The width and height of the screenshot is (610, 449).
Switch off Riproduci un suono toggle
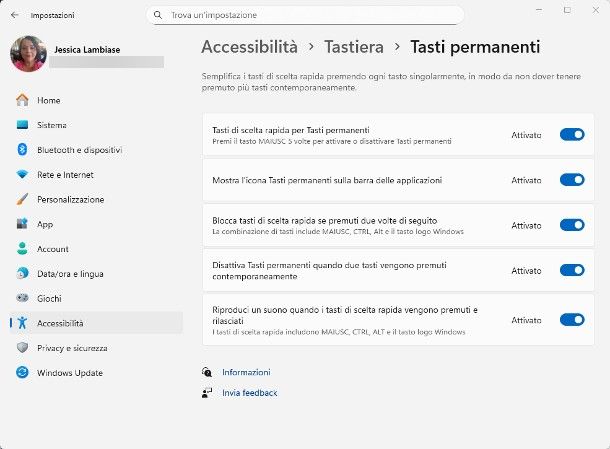(x=572, y=320)
